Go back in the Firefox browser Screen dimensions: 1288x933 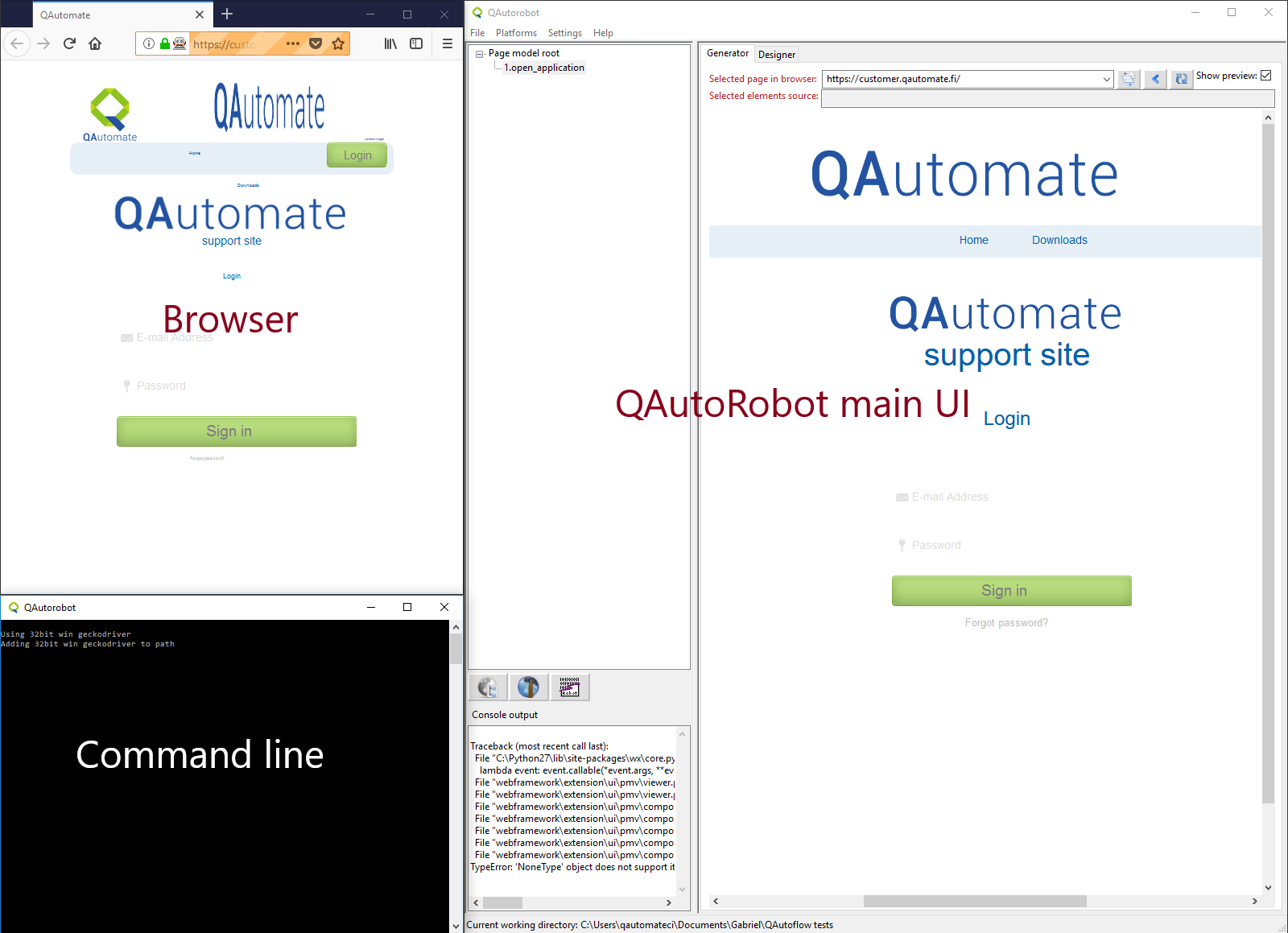click(x=17, y=43)
